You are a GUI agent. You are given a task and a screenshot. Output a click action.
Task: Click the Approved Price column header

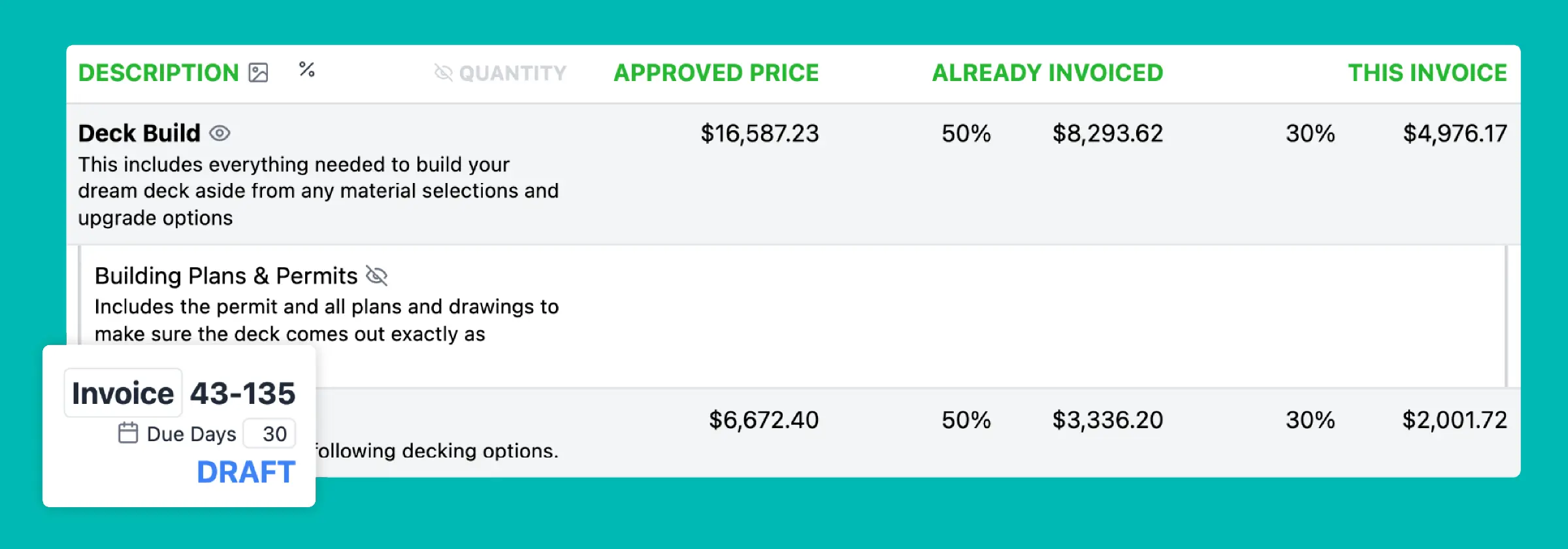click(x=715, y=73)
